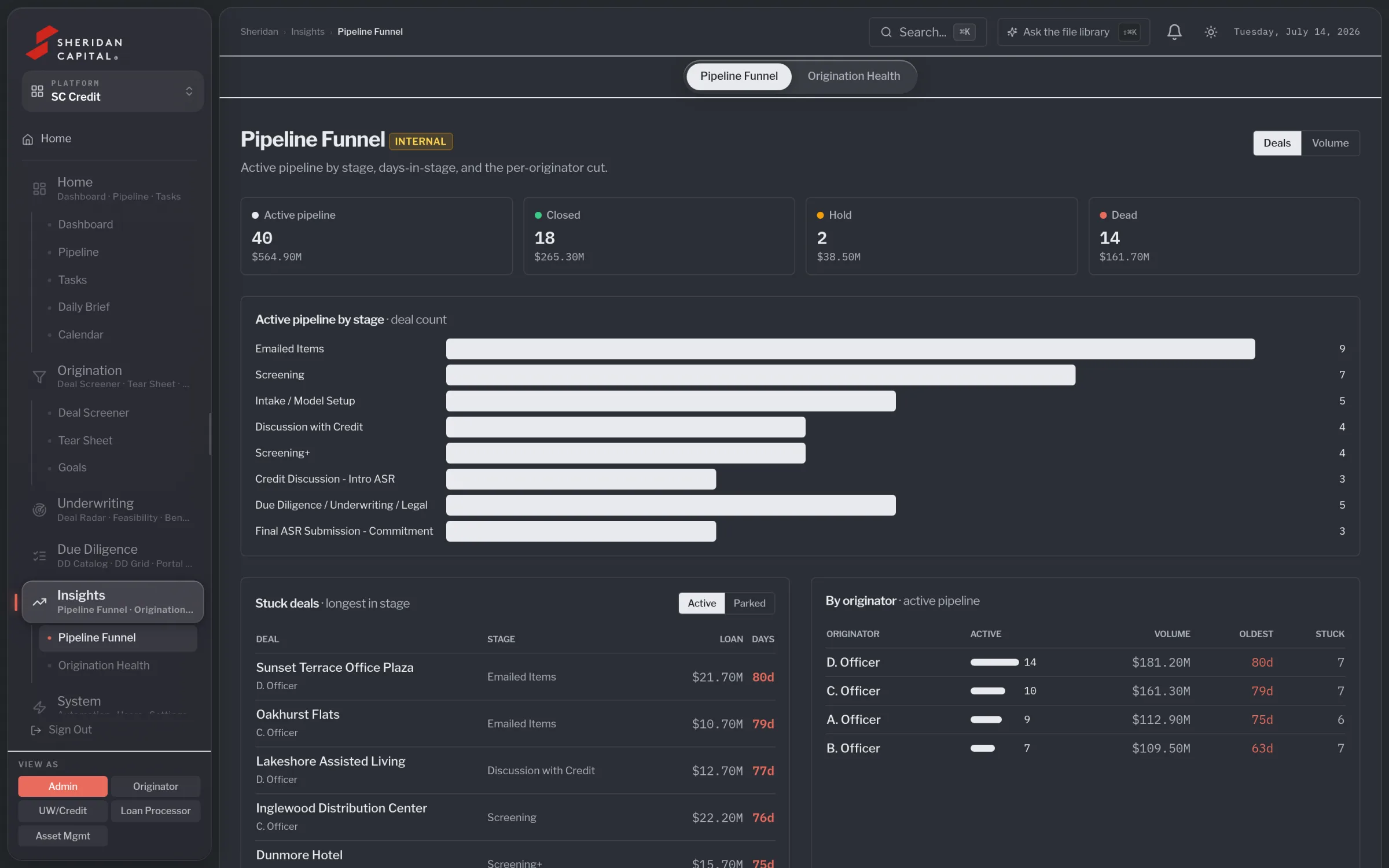The width and height of the screenshot is (1389, 868).
Task: Show Active stuck deals
Action: click(701, 603)
